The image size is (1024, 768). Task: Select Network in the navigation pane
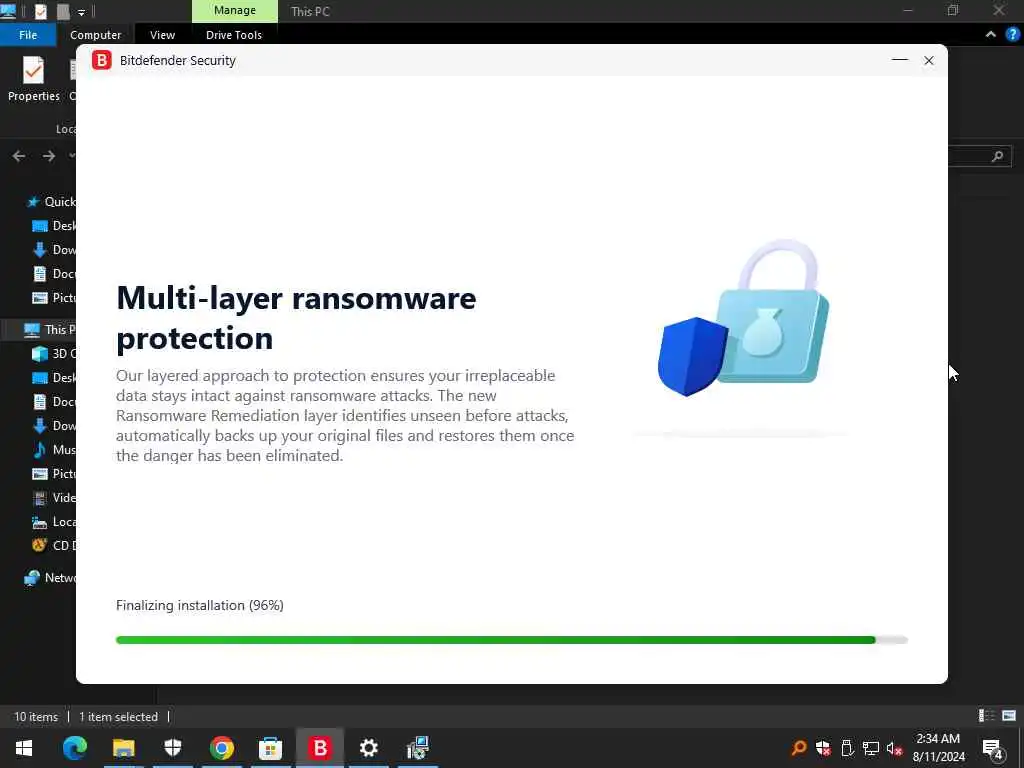(x=50, y=578)
